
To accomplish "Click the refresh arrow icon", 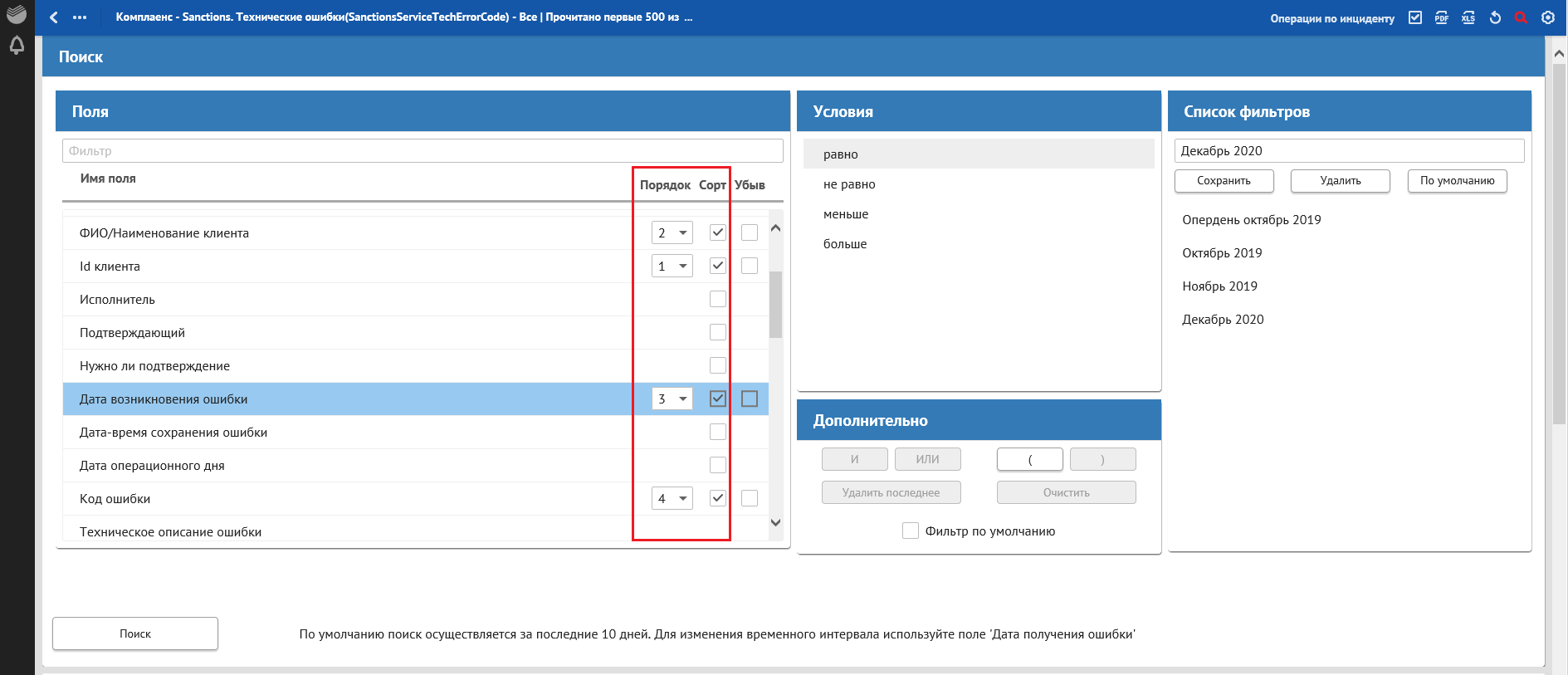I will point(1495,17).
